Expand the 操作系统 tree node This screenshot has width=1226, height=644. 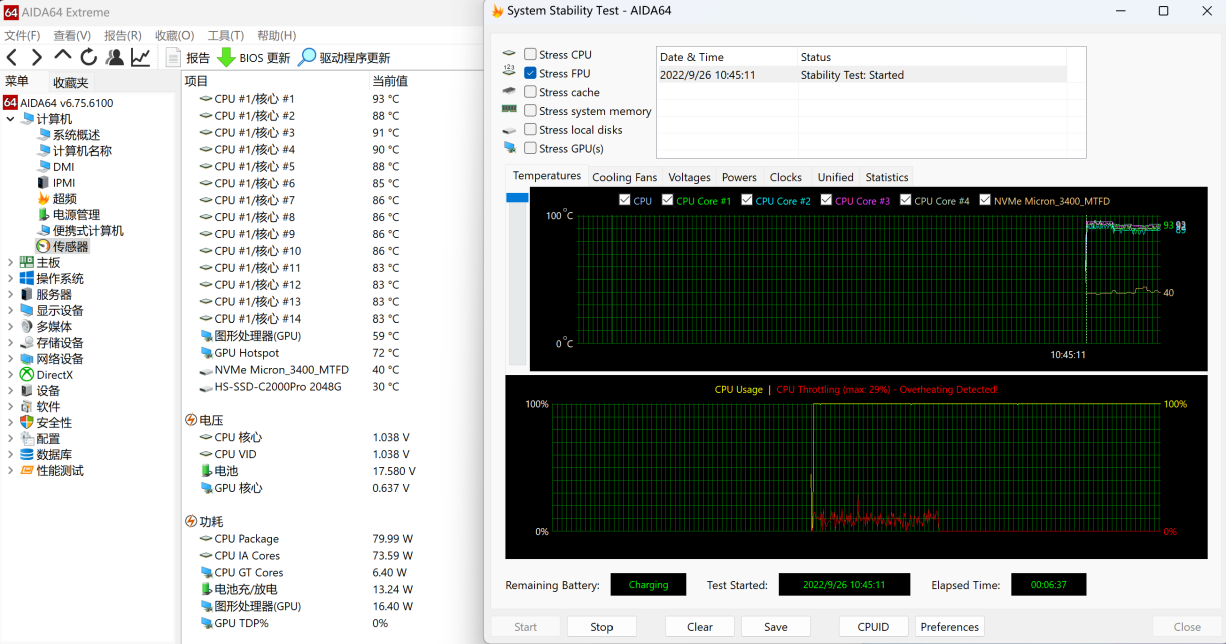[10, 279]
